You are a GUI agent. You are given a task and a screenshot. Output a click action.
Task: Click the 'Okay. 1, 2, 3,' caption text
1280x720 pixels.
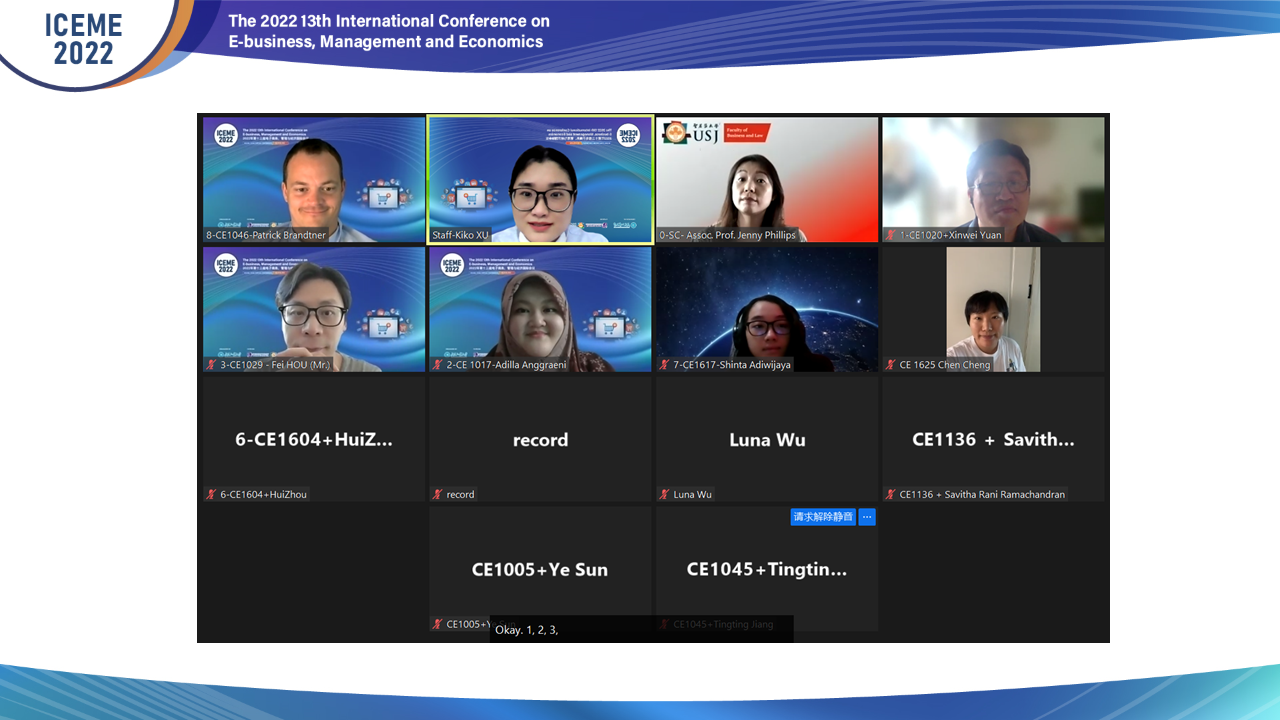coord(527,630)
